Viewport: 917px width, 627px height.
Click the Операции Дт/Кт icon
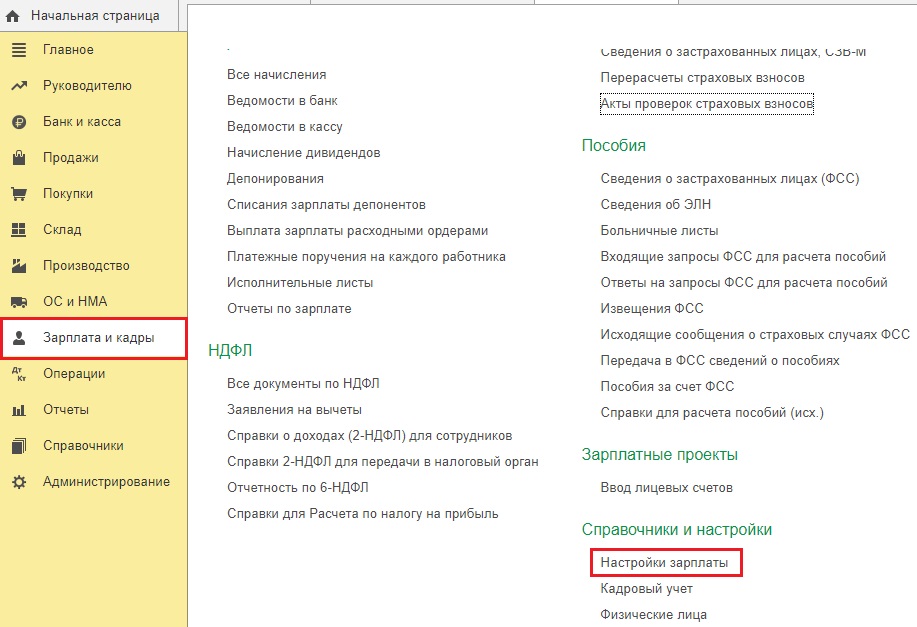19,374
